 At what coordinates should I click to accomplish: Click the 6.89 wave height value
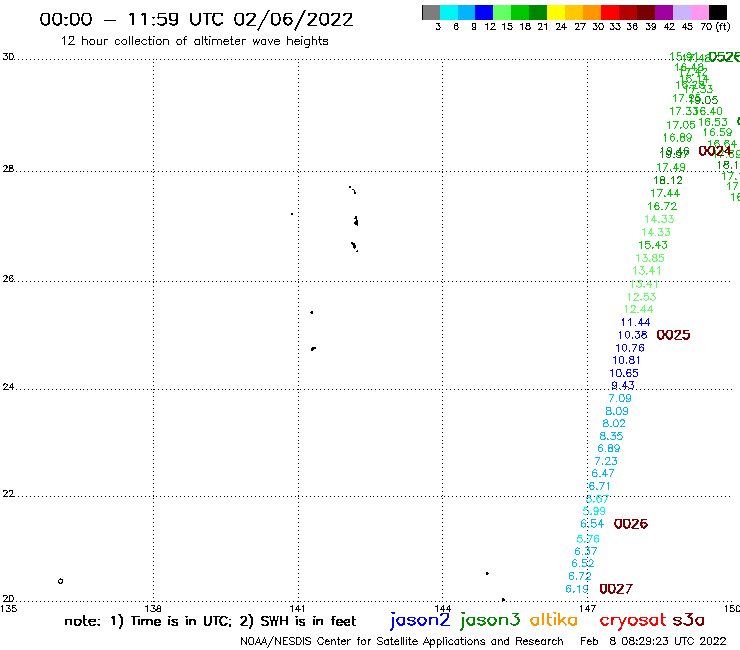tap(609, 448)
